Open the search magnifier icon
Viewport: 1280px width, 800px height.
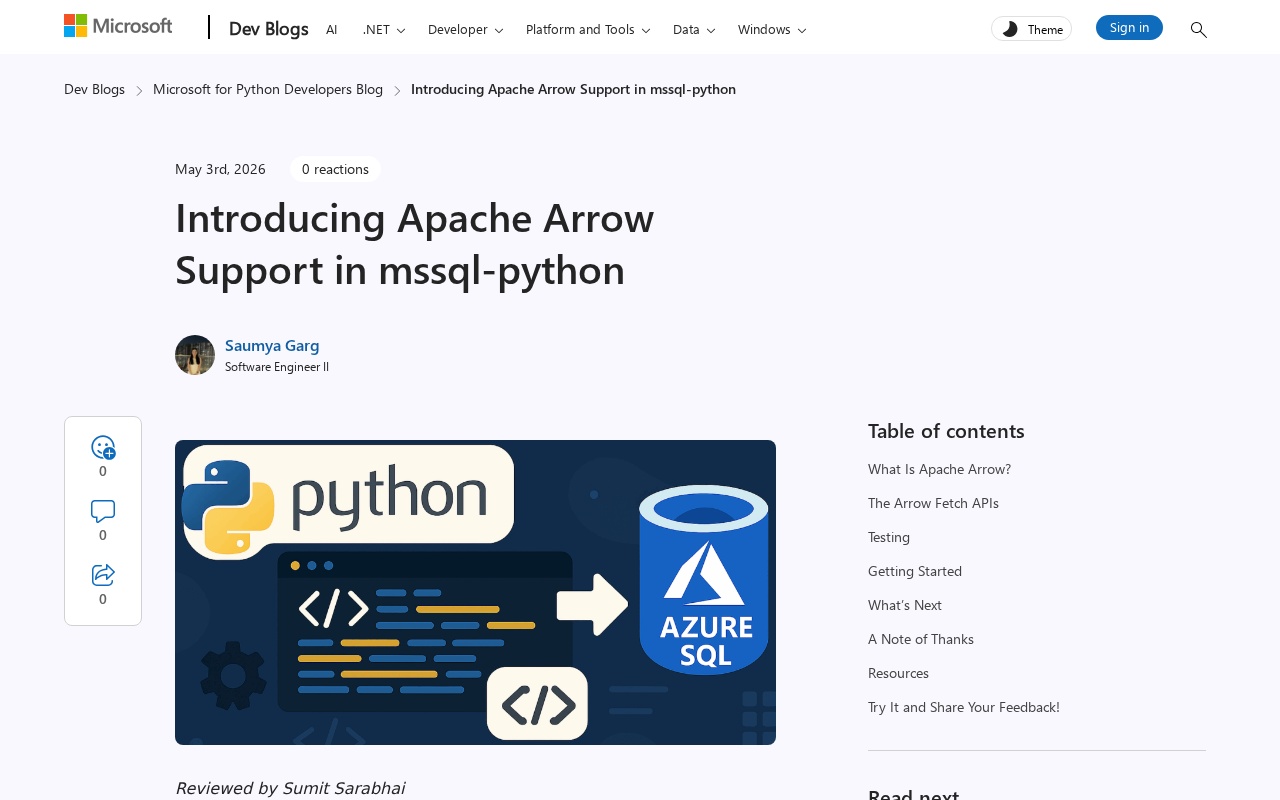(x=1198, y=30)
